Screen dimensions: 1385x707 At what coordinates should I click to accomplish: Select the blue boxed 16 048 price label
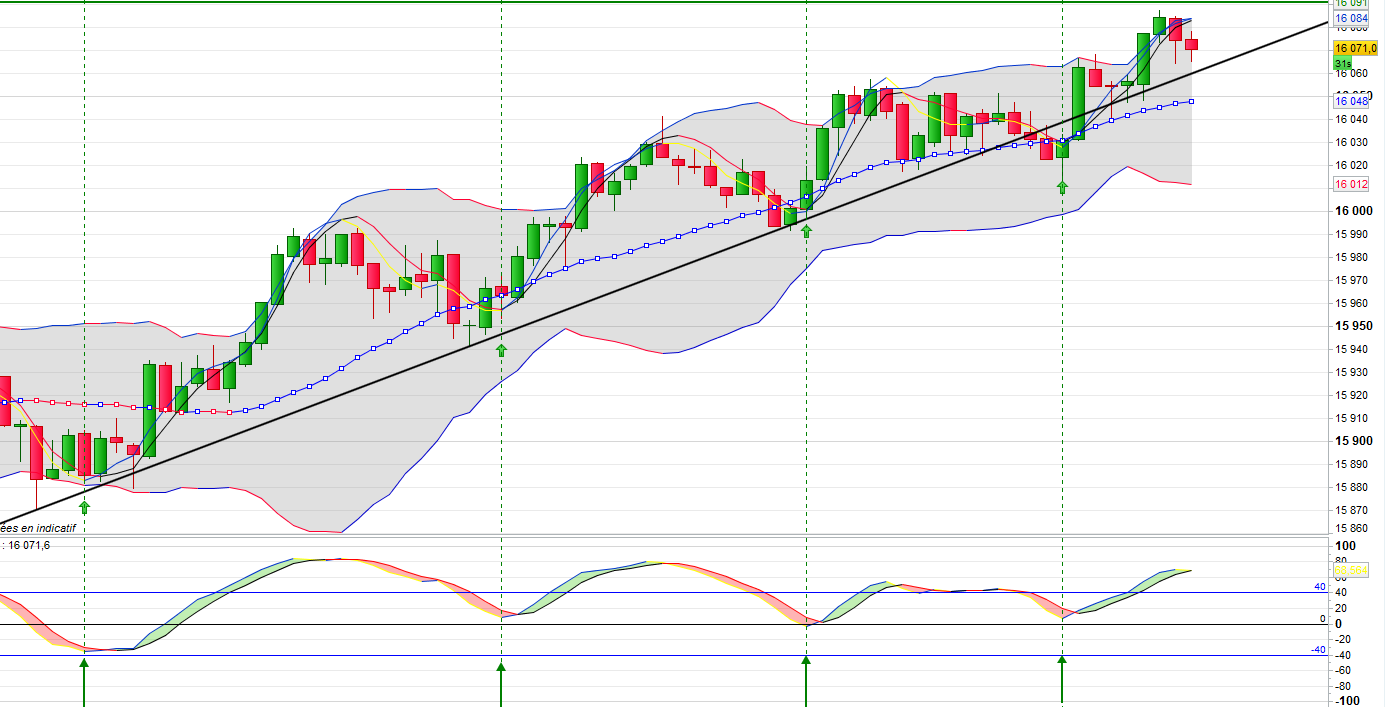coord(1352,101)
